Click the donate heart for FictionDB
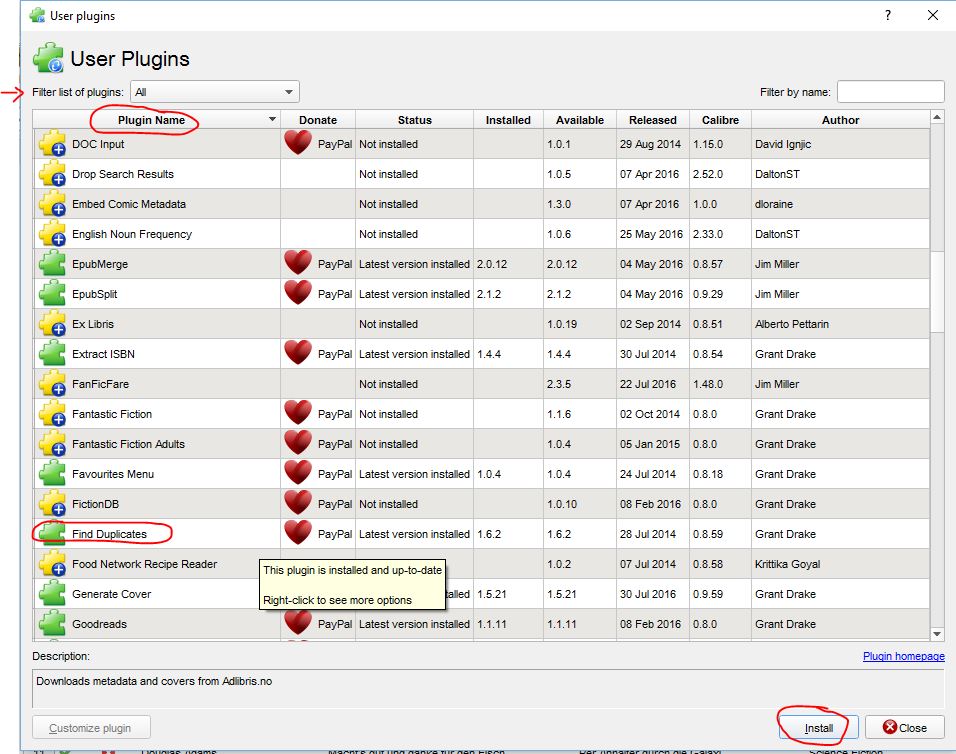The image size is (956, 754). [x=298, y=502]
